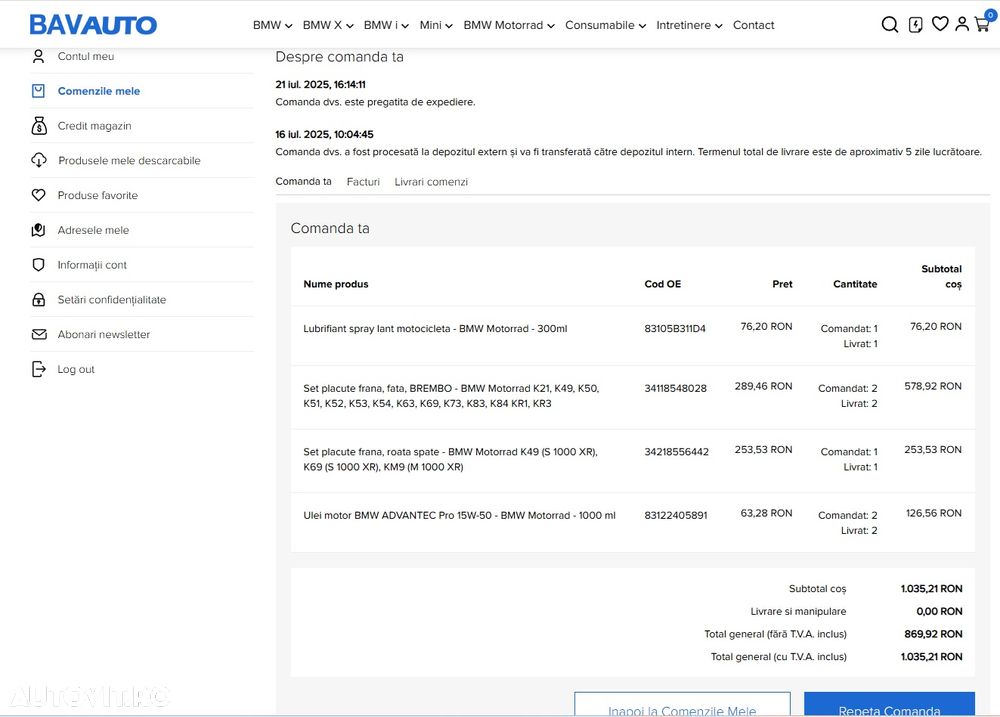This screenshot has width=1000, height=717.
Task: Switch to the Livrari comenzi tab
Action: [431, 182]
